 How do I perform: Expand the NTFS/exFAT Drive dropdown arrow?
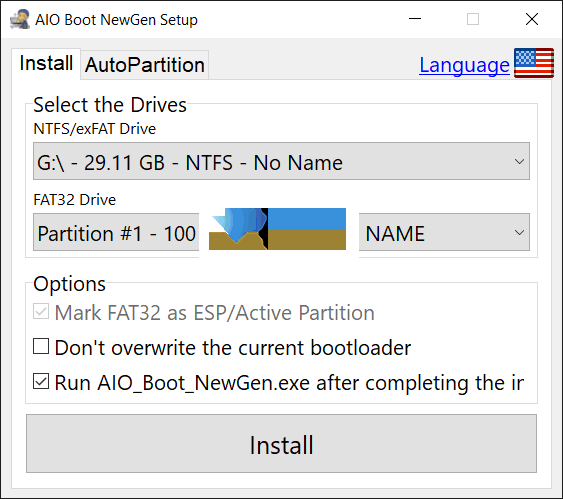pyautogui.click(x=519, y=162)
